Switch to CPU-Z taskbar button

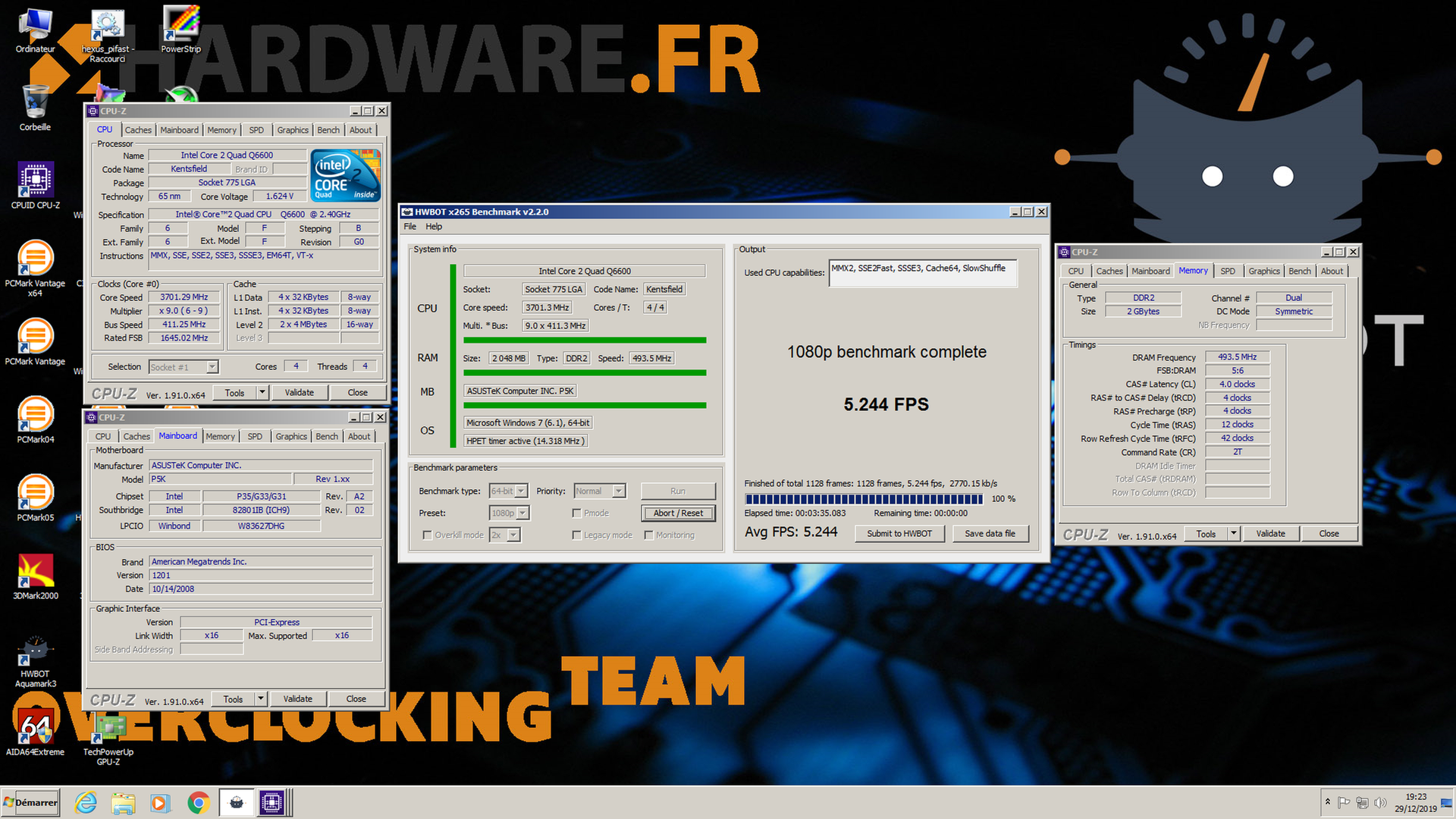pos(271,802)
